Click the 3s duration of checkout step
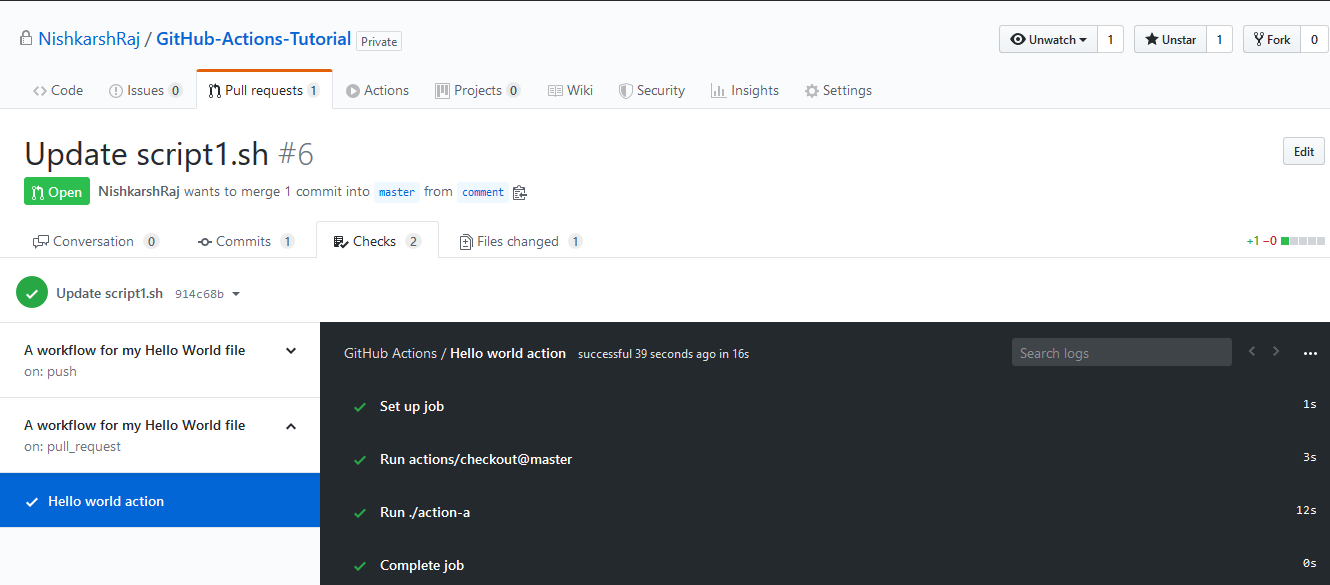The height and width of the screenshot is (585, 1330). 1310,457
